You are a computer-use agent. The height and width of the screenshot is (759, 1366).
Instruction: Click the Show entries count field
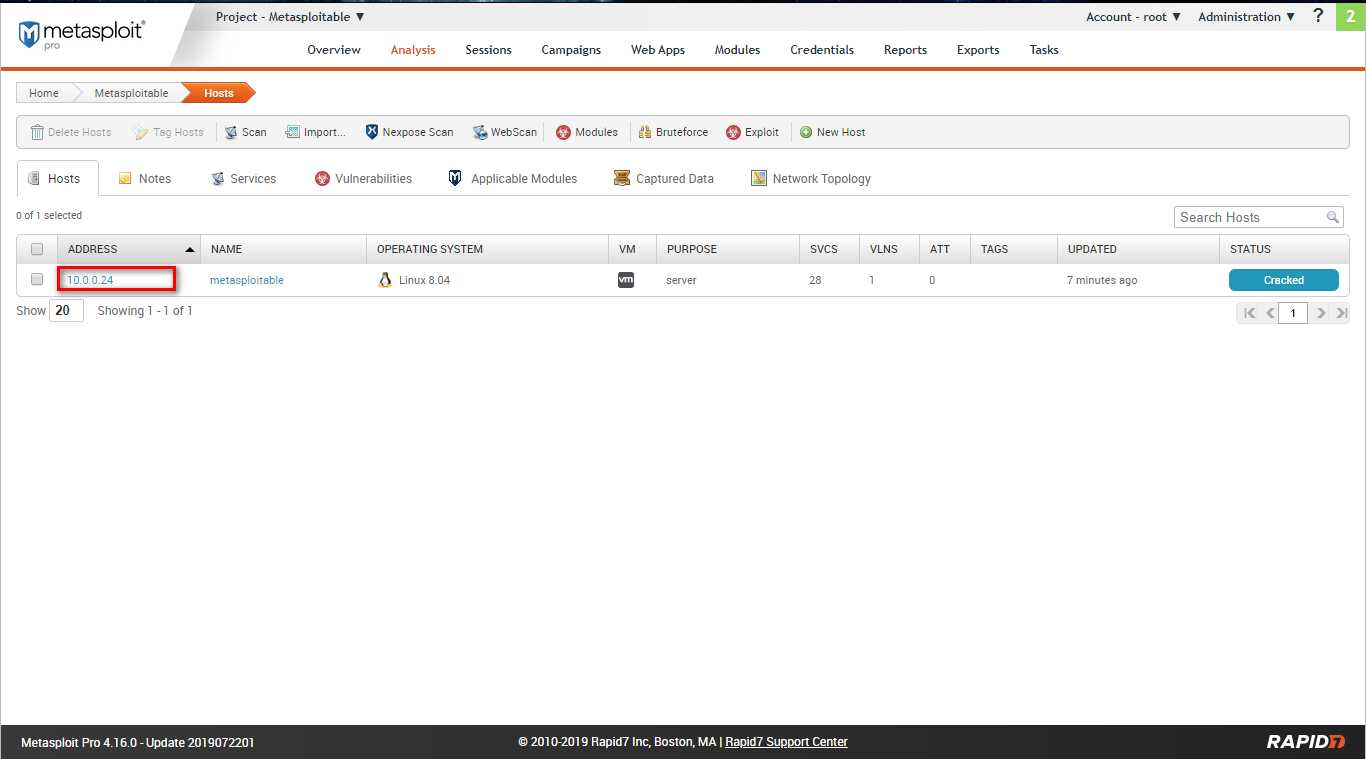[x=66, y=310]
